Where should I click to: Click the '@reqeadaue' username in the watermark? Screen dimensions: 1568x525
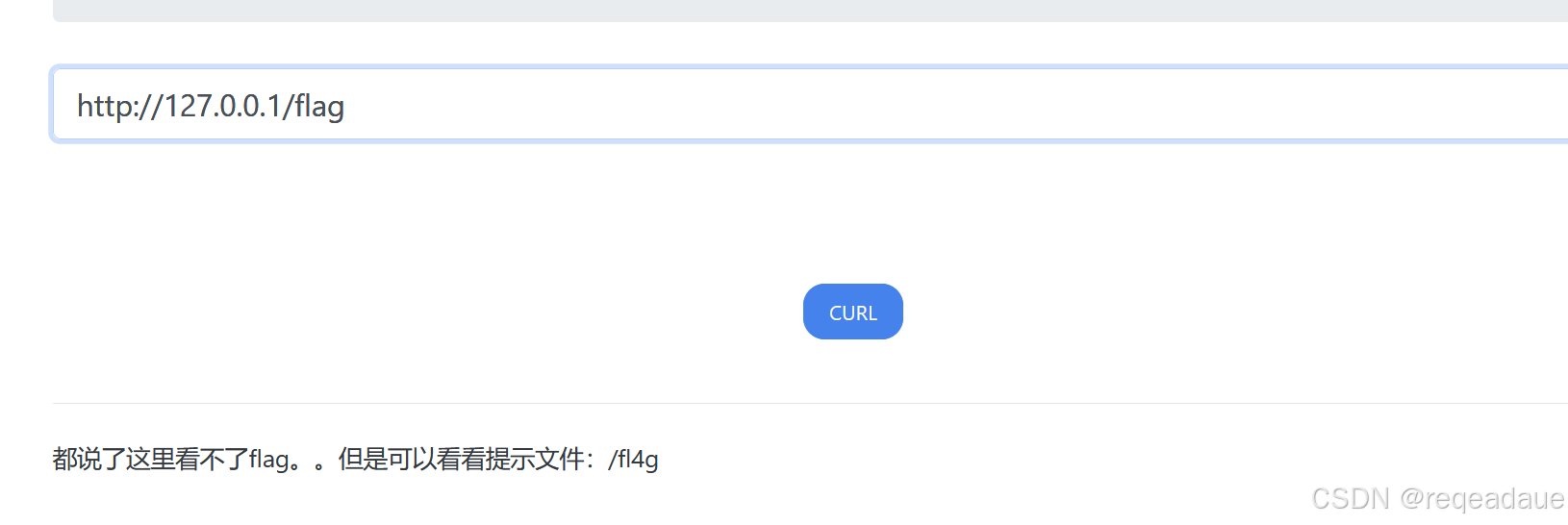(x=1481, y=498)
